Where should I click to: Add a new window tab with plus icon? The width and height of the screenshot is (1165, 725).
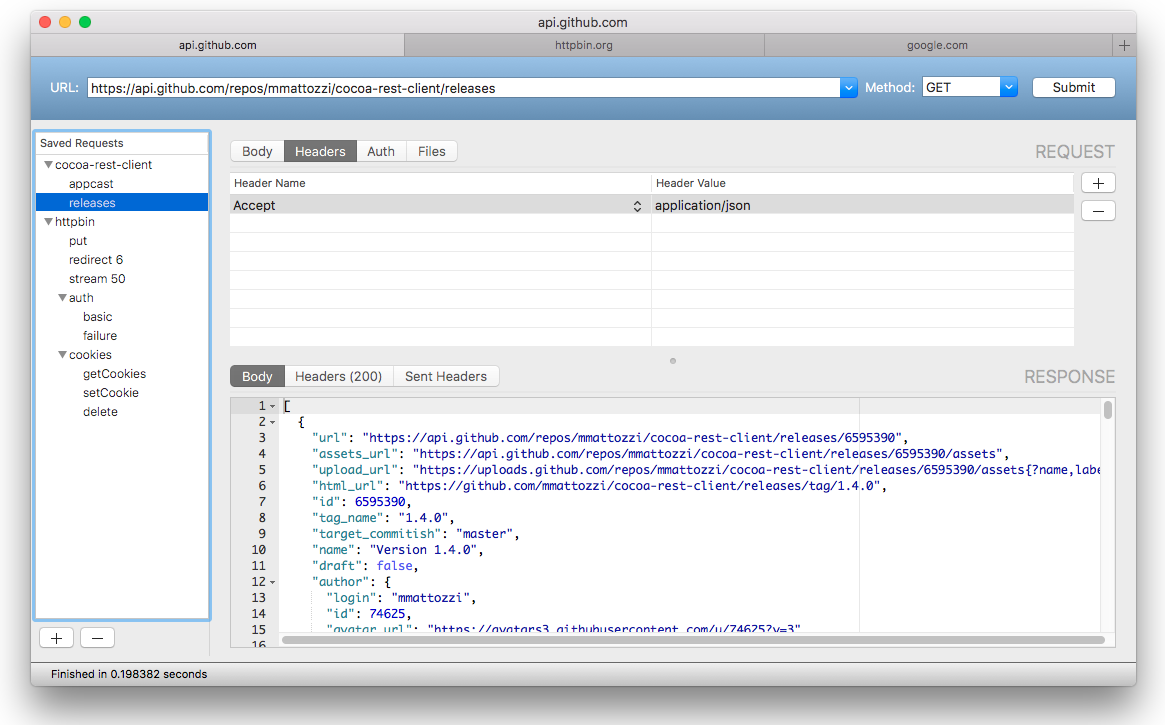tap(1124, 45)
